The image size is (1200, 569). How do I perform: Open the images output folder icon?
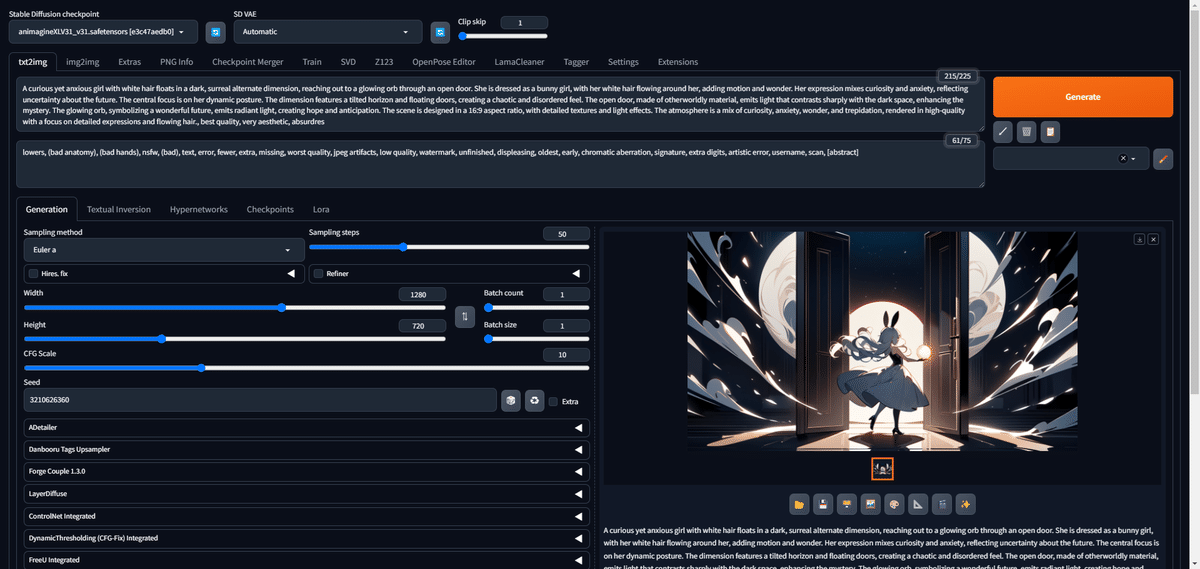[x=798, y=503]
